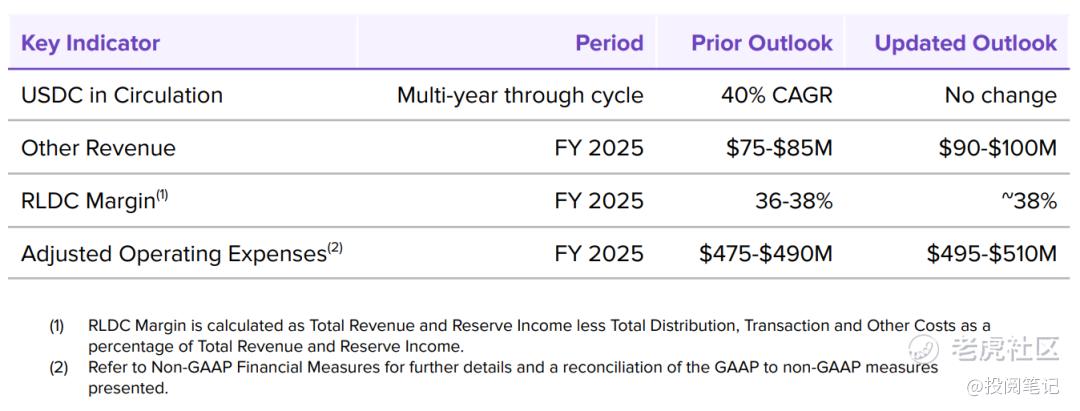The image size is (1080, 411).
Task: Click the $495-$510M updated expenses value
Action: (x=991, y=254)
